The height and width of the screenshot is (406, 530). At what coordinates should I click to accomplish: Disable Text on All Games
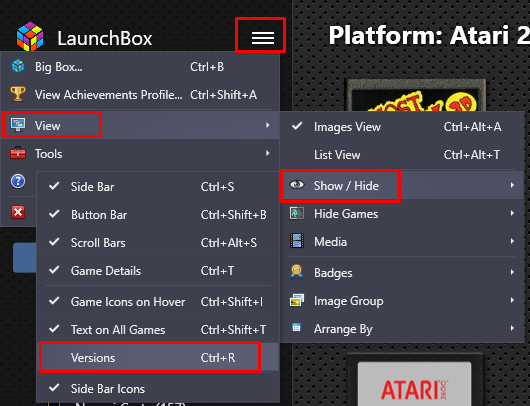(x=158, y=329)
